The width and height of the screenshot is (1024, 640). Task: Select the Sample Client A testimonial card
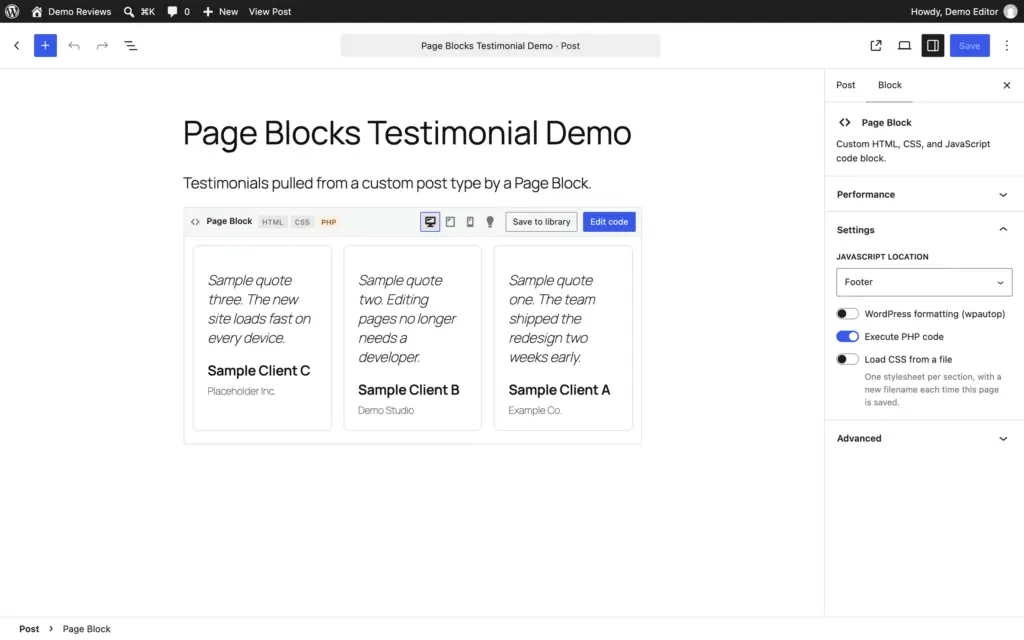point(563,338)
